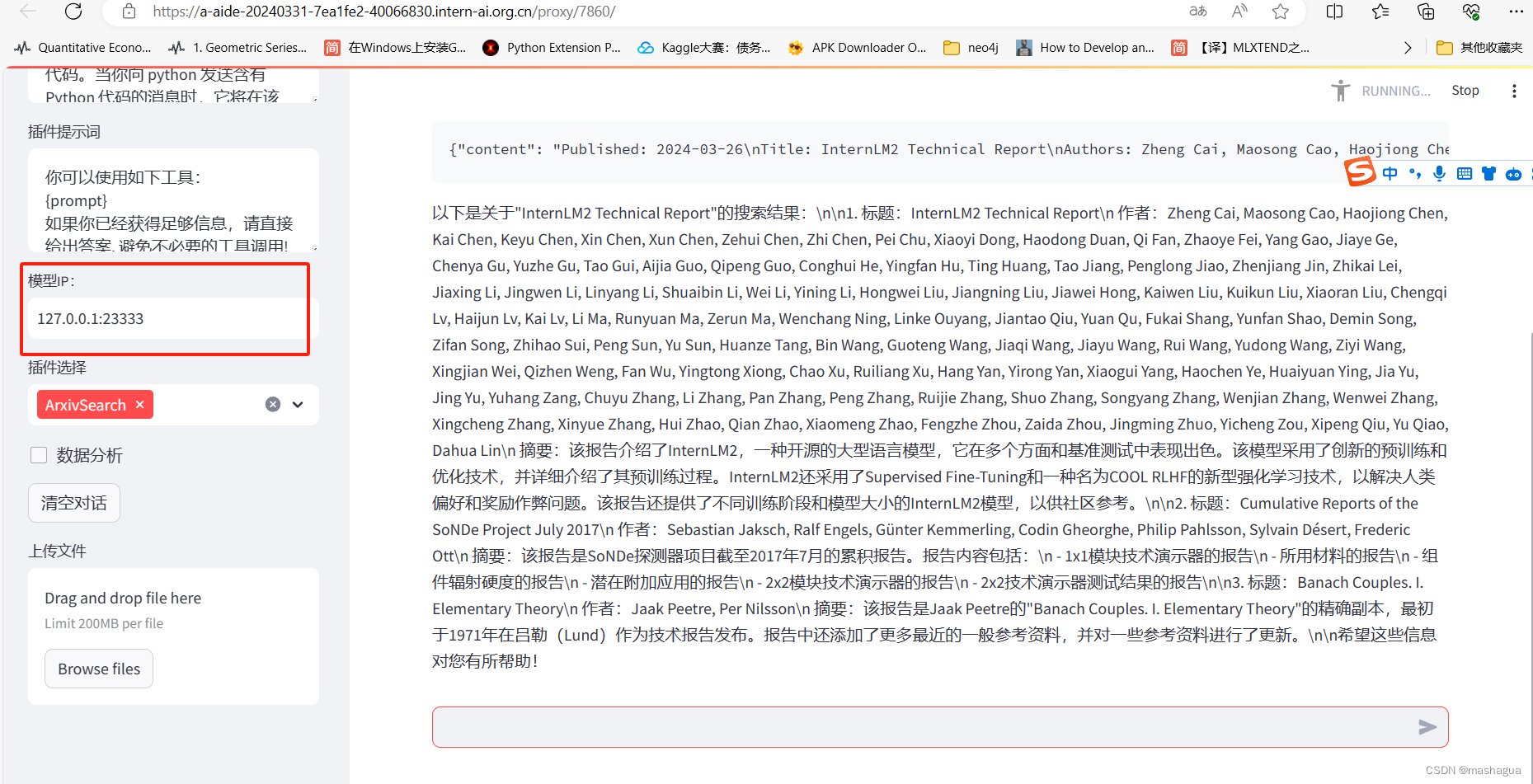This screenshot has width=1533, height=784.
Task: Click the JSON content code block
Action: tap(940, 150)
